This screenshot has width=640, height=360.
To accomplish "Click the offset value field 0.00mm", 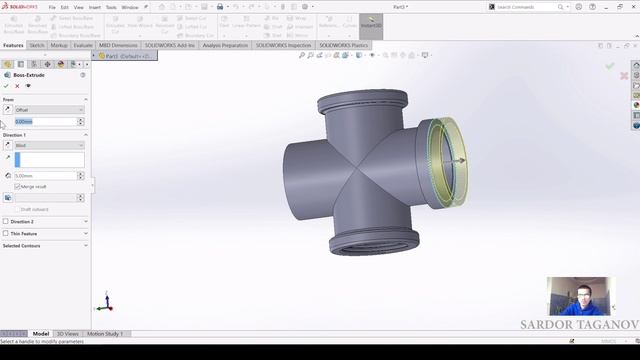I will pyautogui.click(x=46, y=122).
